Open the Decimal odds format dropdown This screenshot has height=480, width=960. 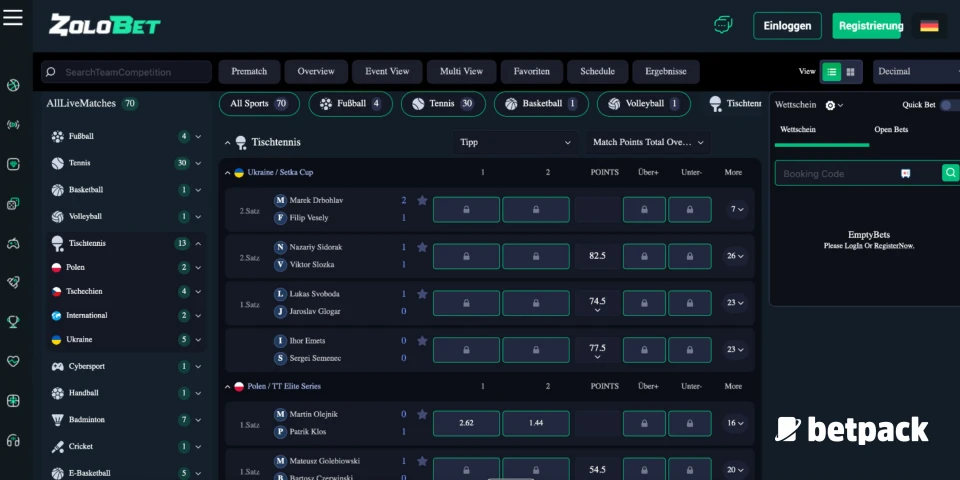pos(915,72)
